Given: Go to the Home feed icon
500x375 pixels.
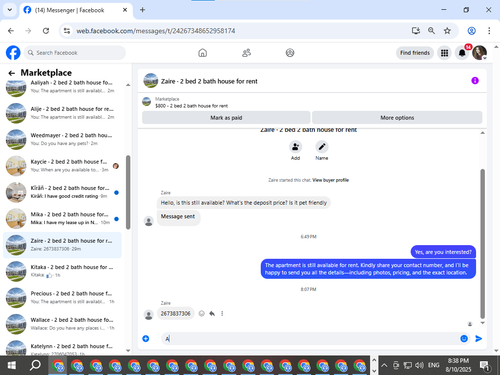Looking at the screenshot, I should [x=202, y=53].
